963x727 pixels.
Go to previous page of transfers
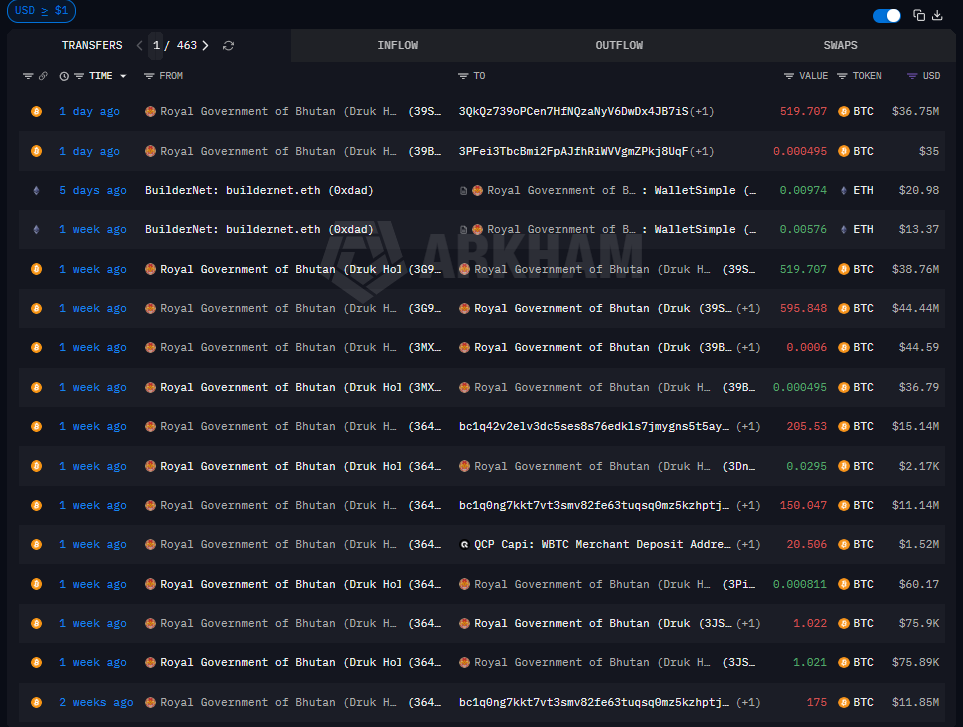139,45
